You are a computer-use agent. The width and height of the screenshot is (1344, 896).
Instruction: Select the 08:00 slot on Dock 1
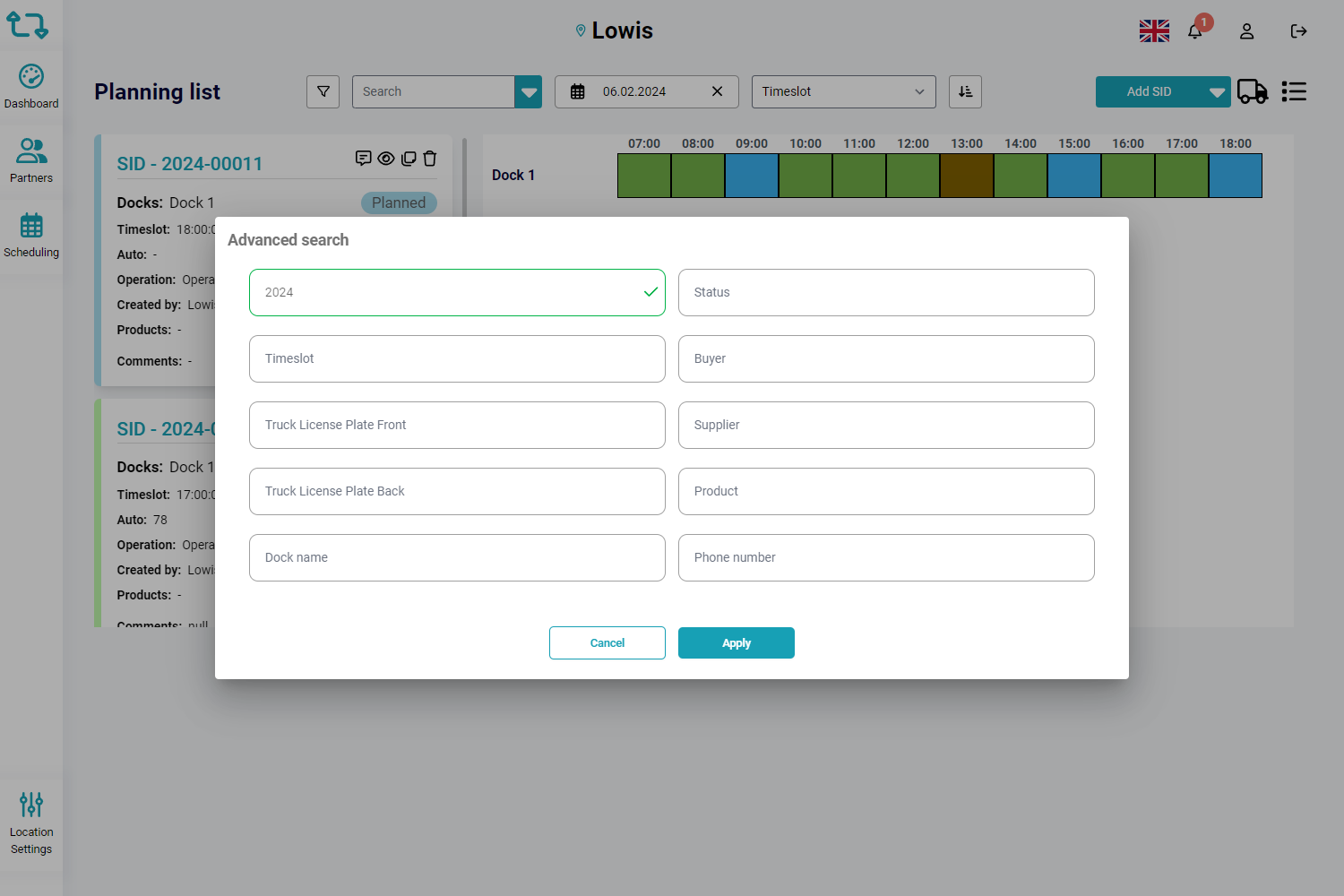(x=698, y=176)
